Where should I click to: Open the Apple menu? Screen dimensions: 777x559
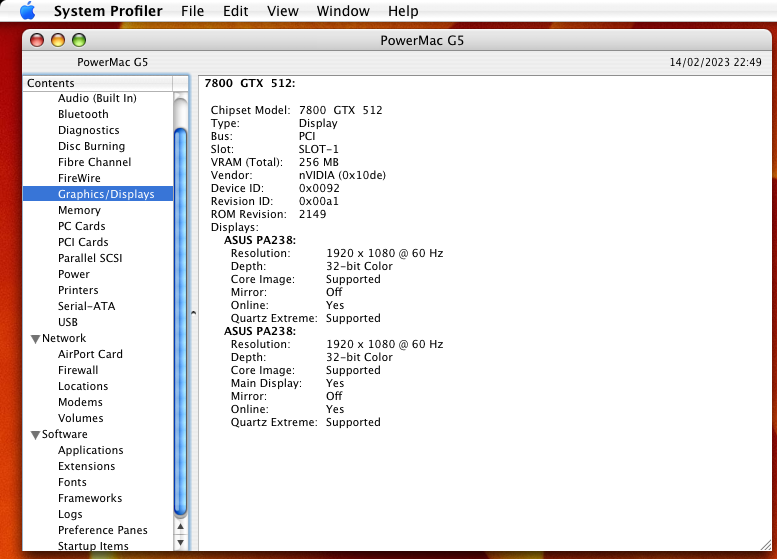(28, 10)
